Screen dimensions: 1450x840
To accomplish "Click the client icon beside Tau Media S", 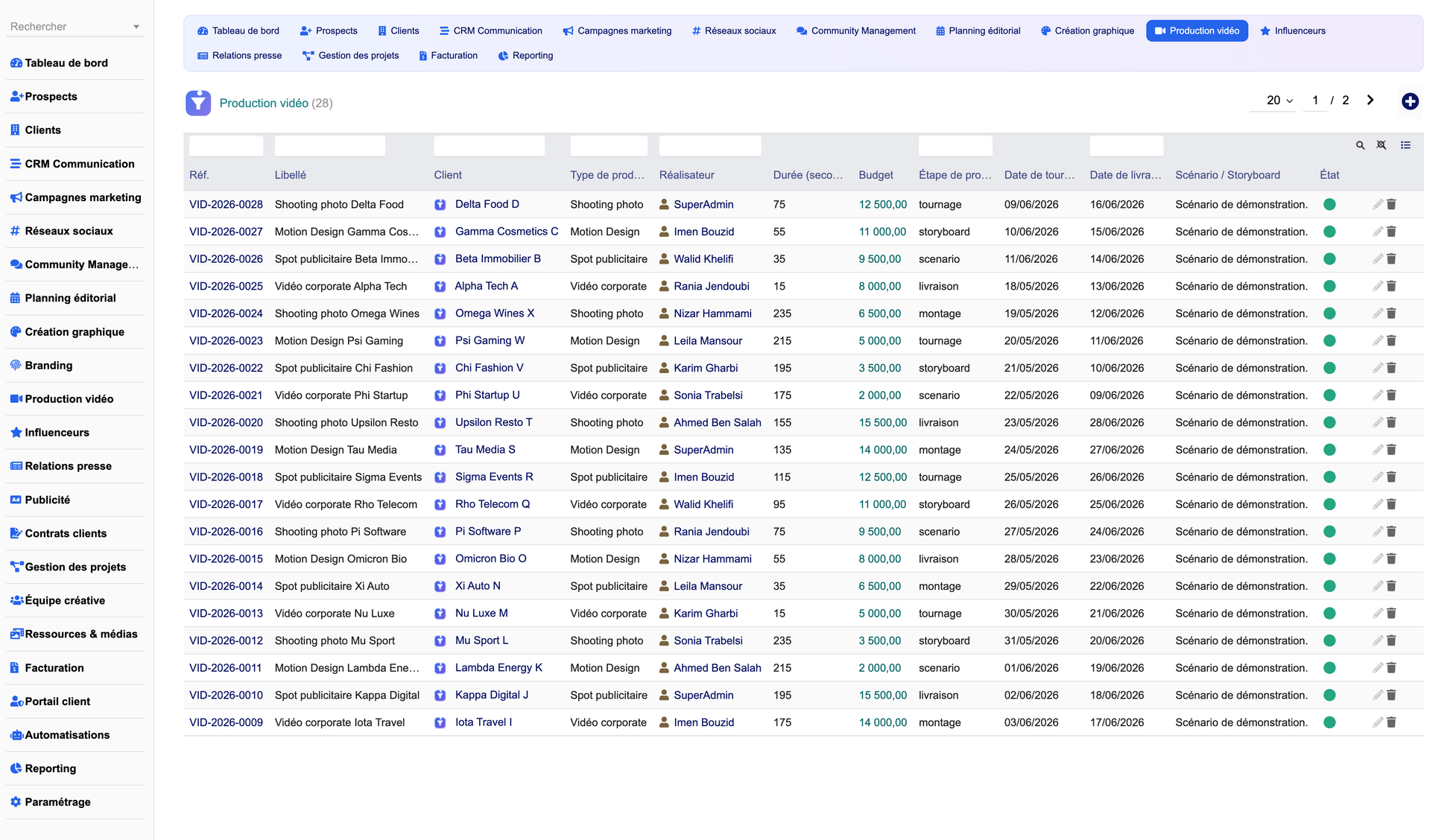I will 440,450.
